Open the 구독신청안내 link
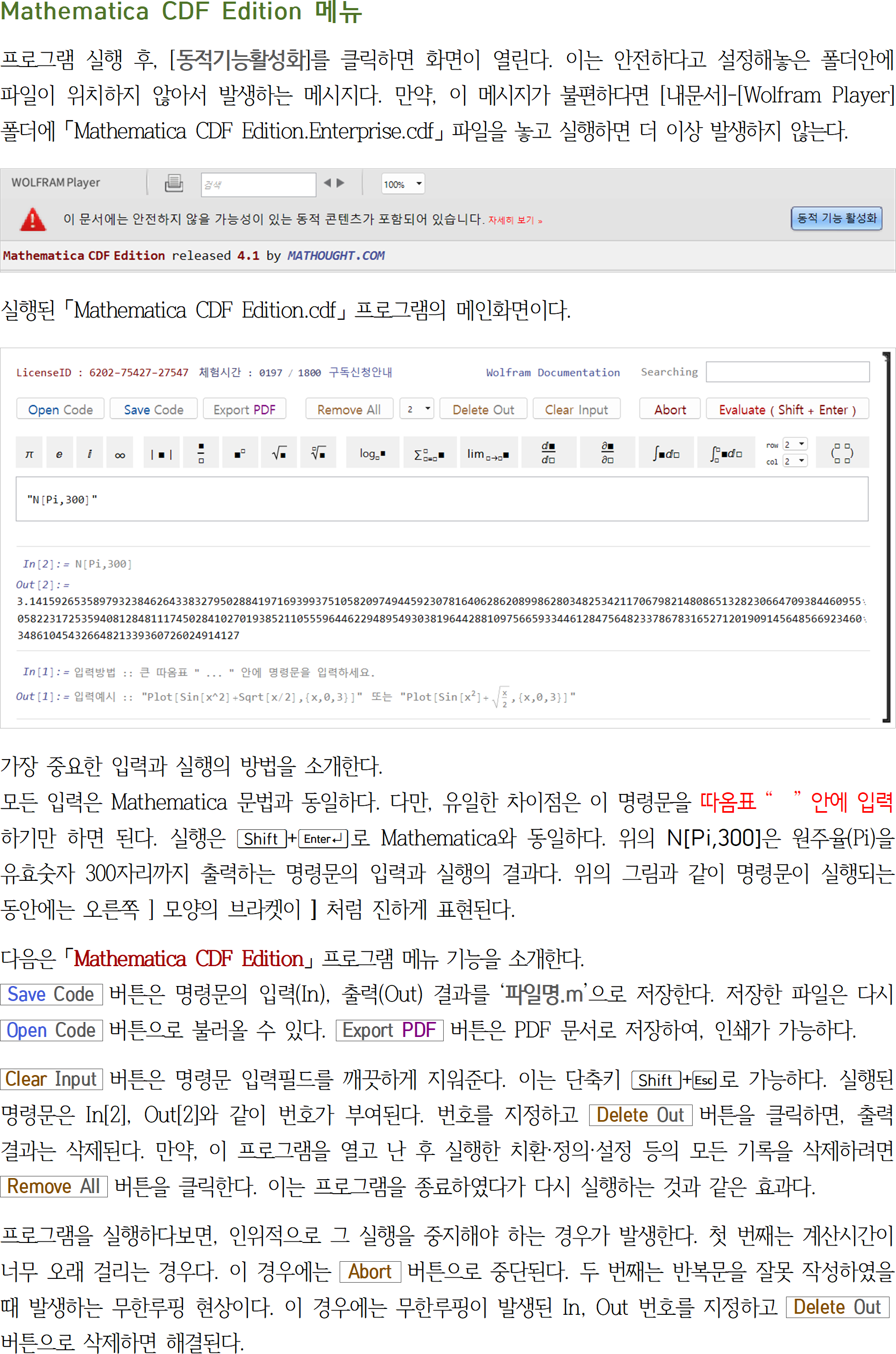Image resolution: width=896 pixels, height=1354 pixels. [361, 372]
